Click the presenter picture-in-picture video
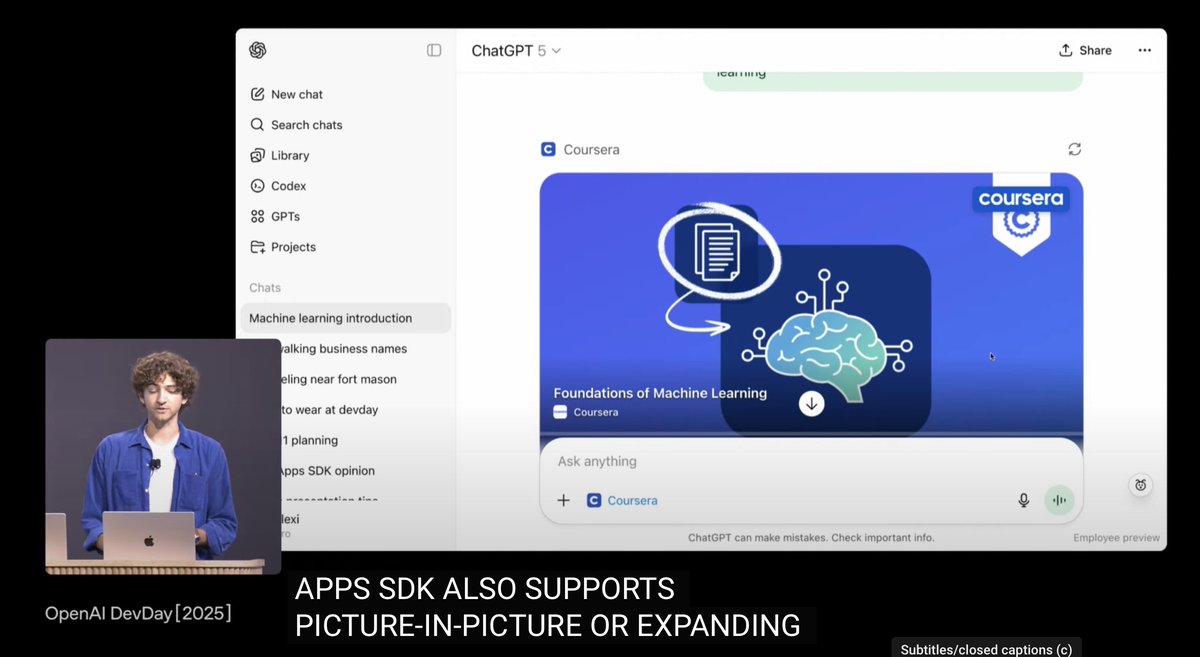1200x657 pixels. click(163, 457)
